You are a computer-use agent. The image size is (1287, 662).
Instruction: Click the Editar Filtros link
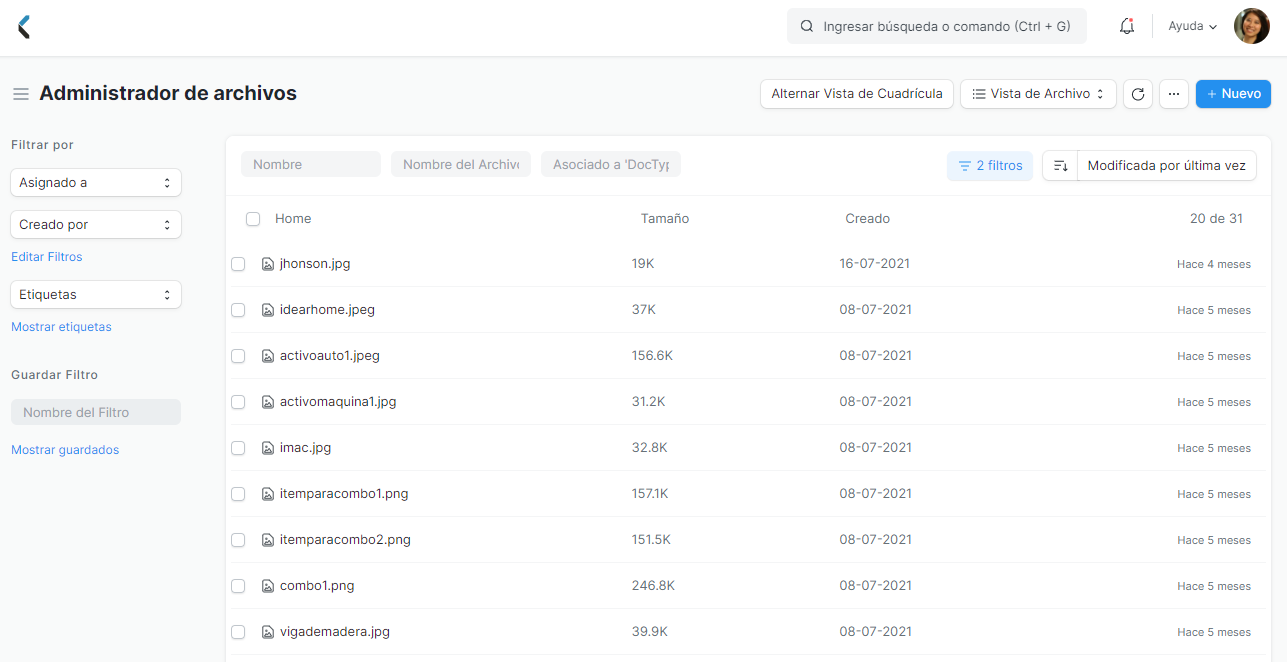46,257
